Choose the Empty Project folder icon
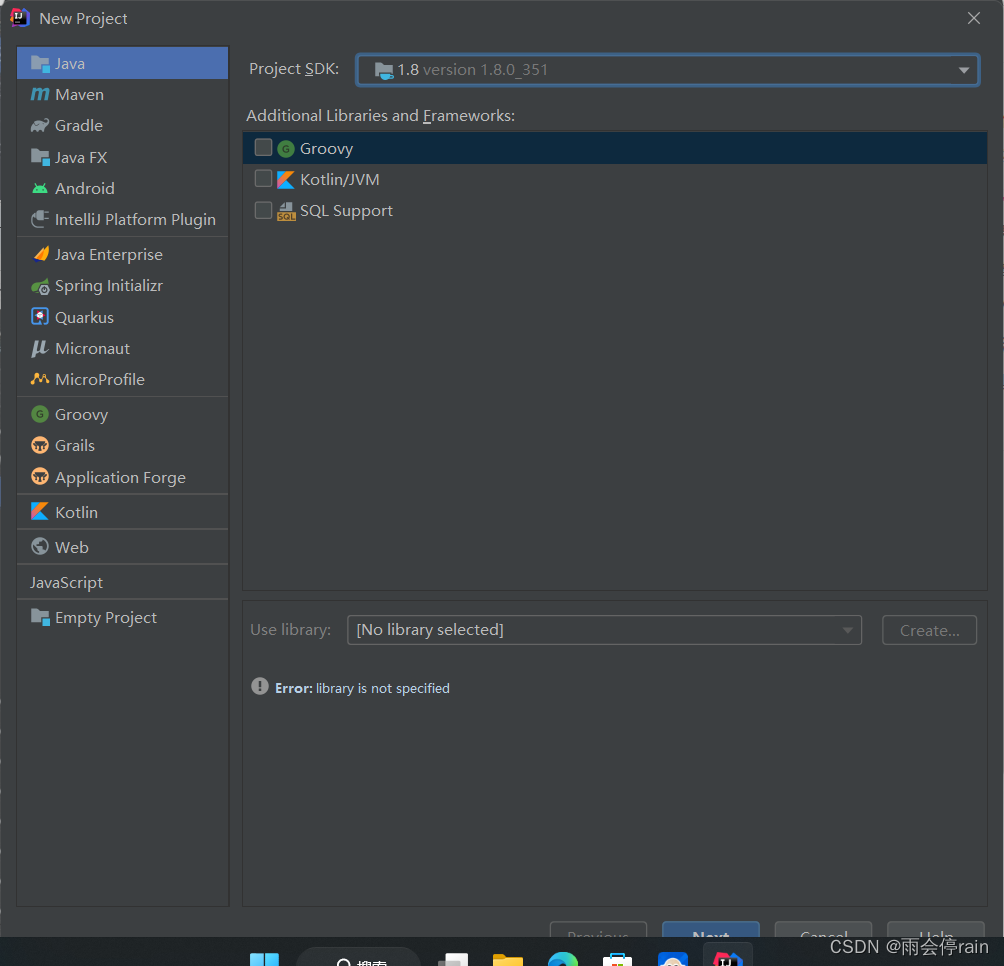Screen dimensions: 1004x966 point(40,617)
